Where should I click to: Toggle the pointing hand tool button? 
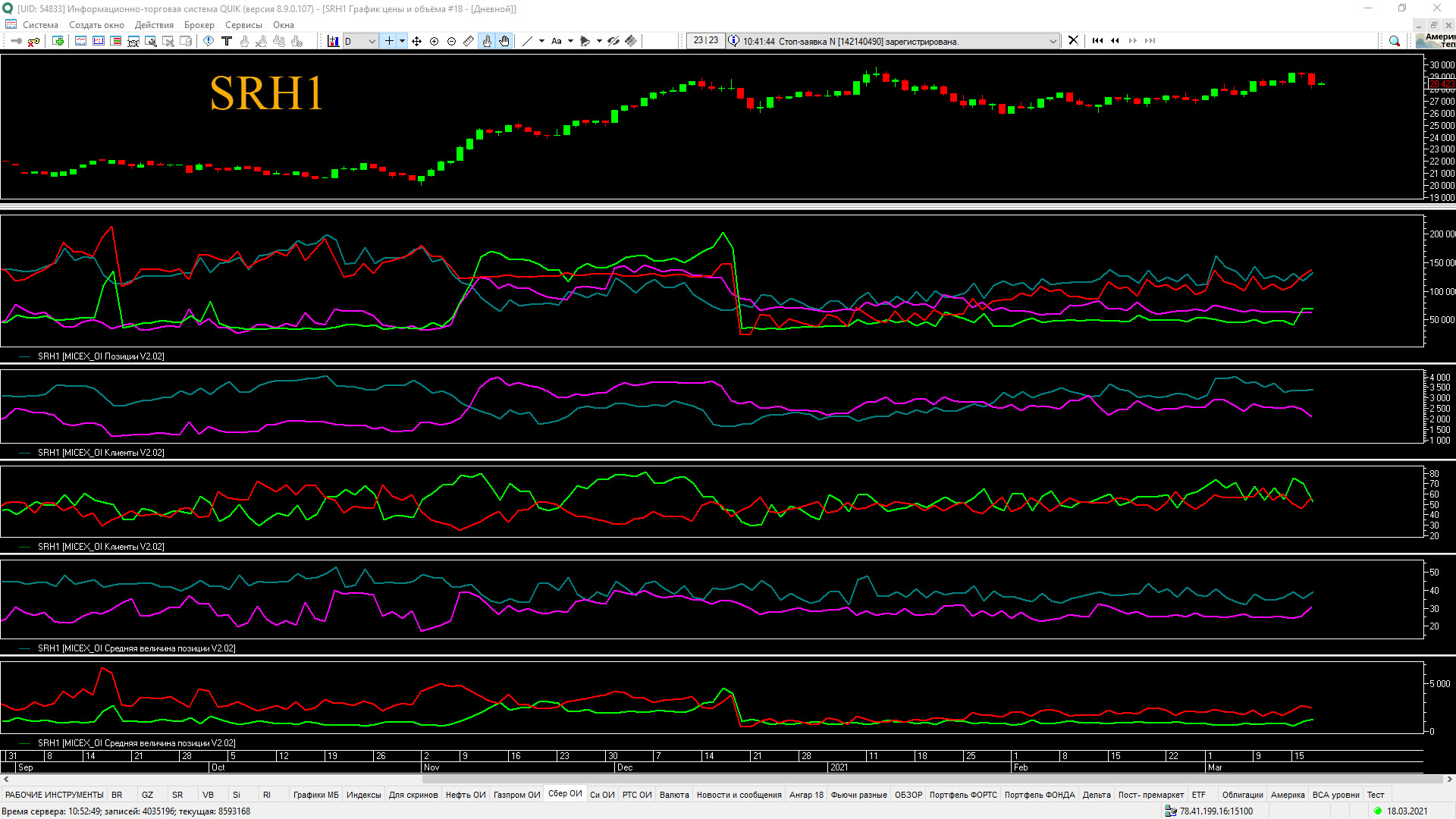(x=487, y=41)
